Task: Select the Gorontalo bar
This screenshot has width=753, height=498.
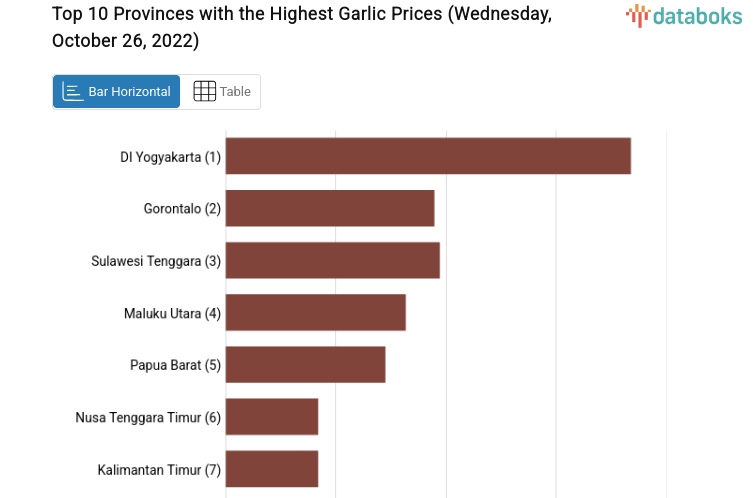Action: click(x=330, y=208)
